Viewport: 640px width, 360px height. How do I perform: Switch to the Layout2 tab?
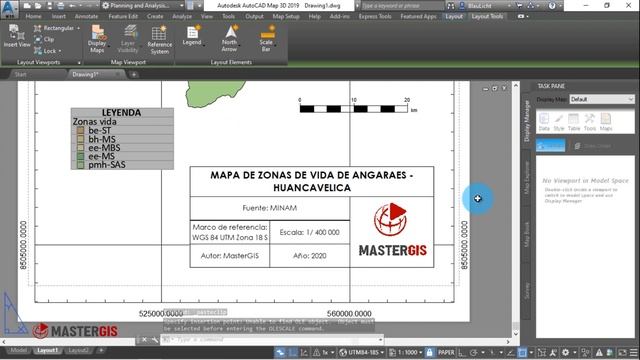pos(78,350)
